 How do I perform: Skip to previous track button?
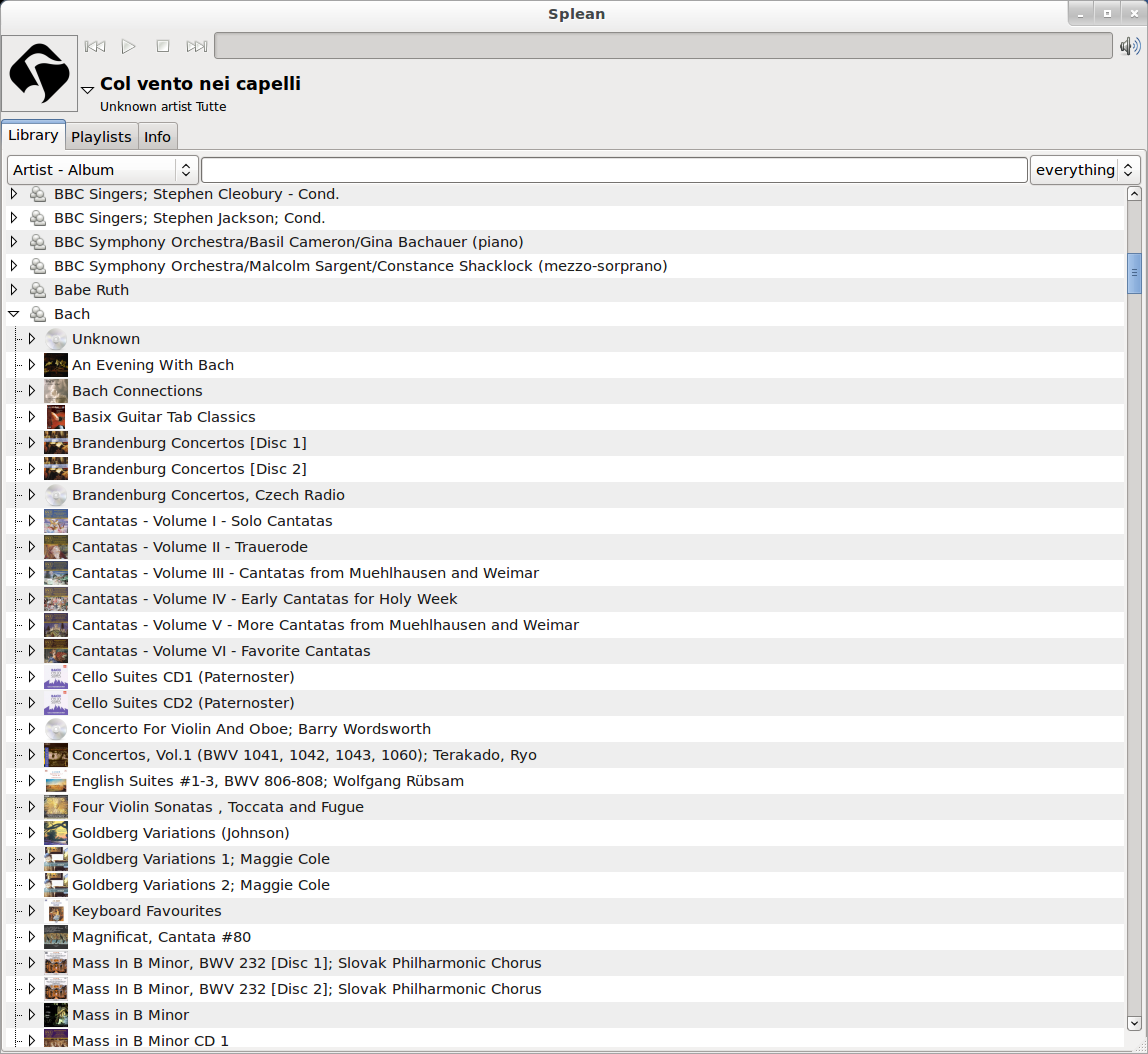tap(95, 46)
